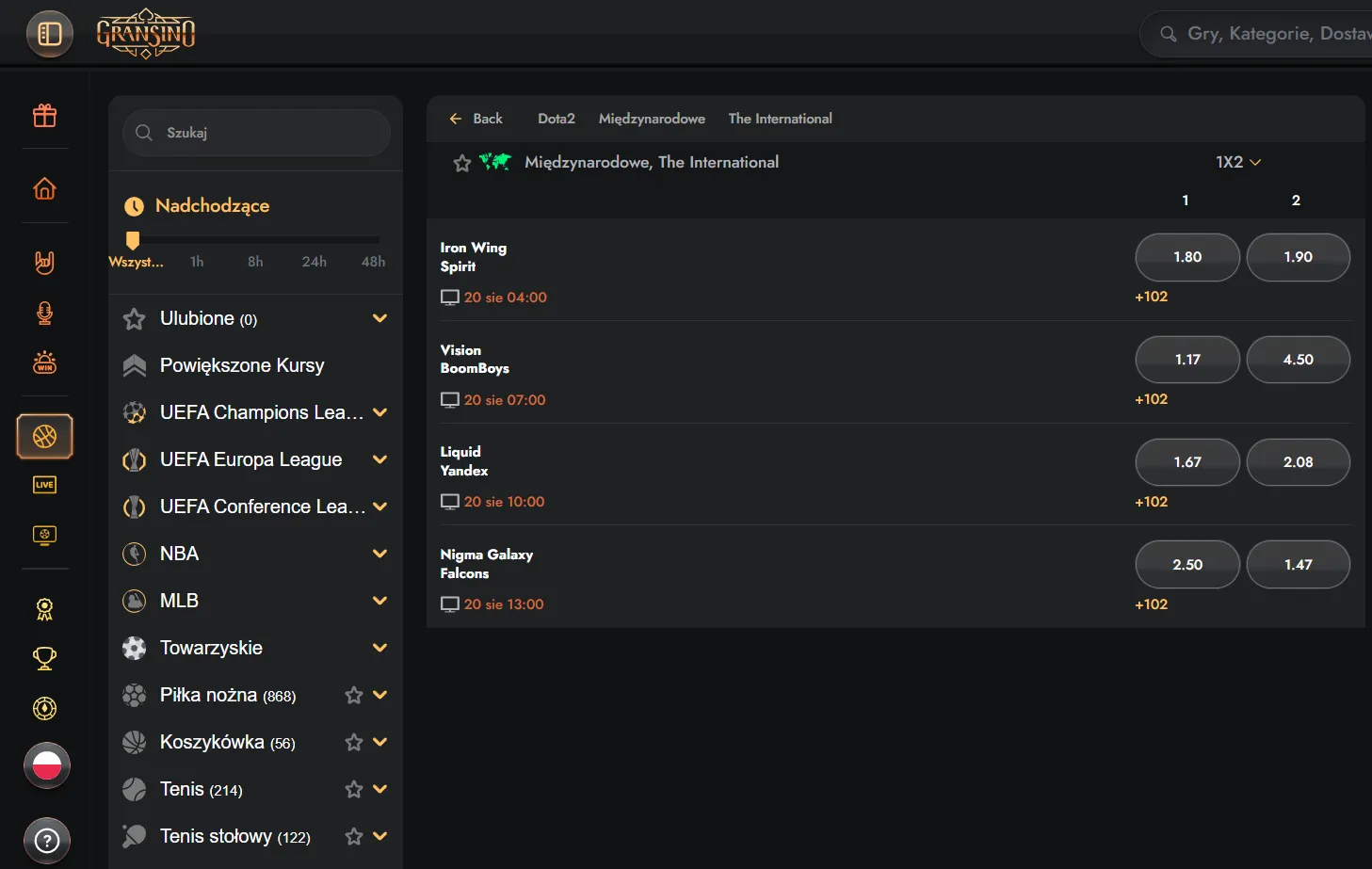The height and width of the screenshot is (869, 1372).
Task: Open the rock hand icon section
Action: pyautogui.click(x=44, y=262)
